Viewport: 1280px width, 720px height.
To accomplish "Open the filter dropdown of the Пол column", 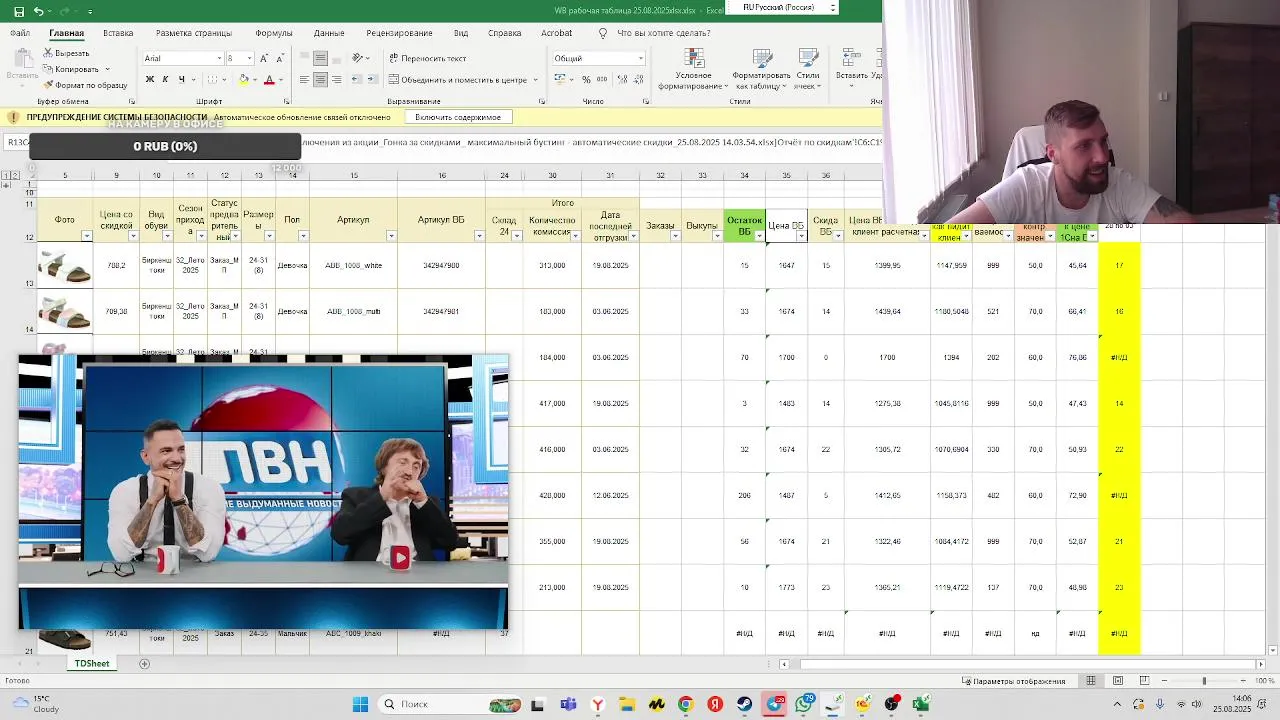I will coord(303,236).
